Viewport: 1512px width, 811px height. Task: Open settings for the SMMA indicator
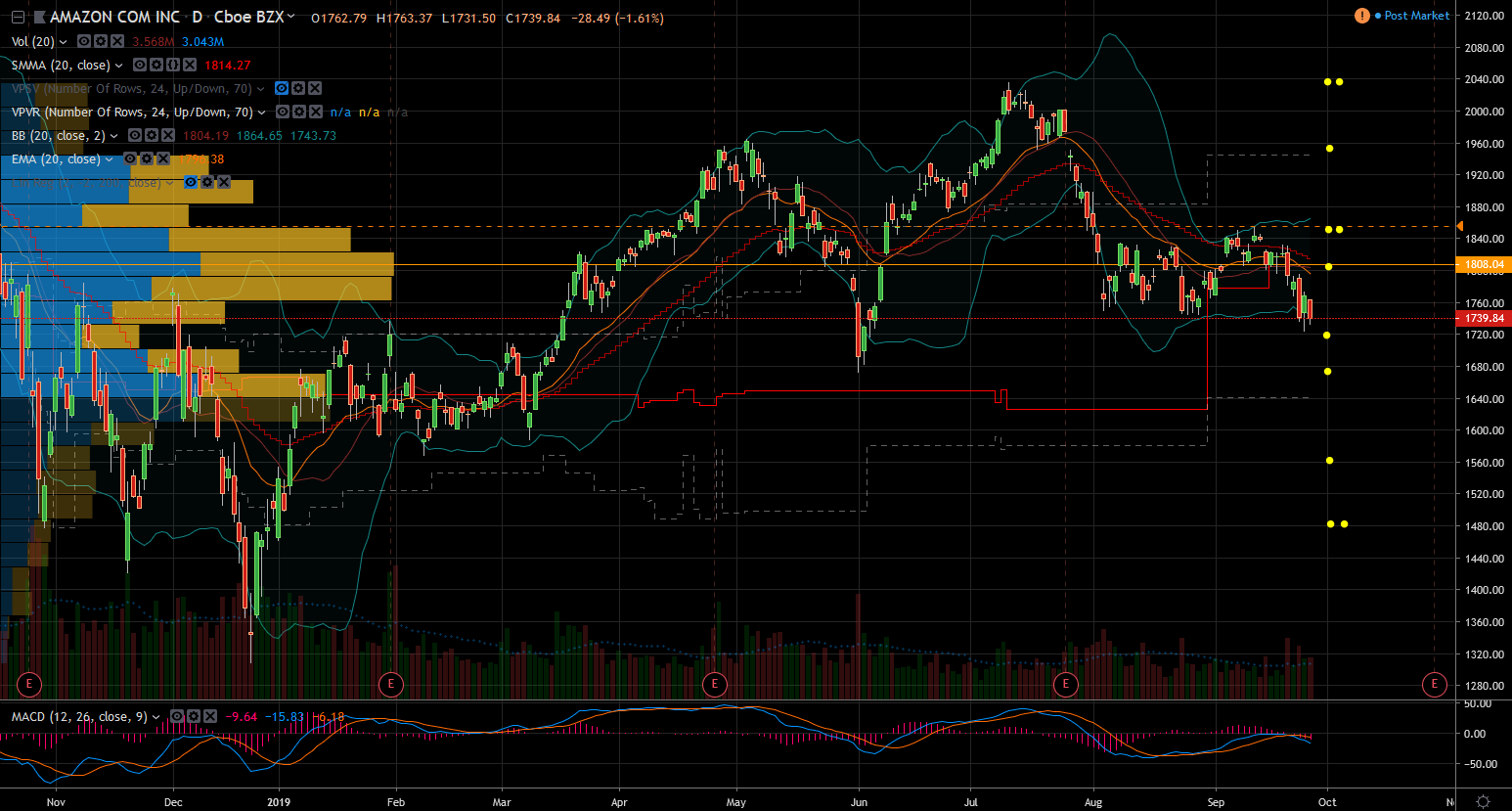pyautogui.click(x=156, y=65)
